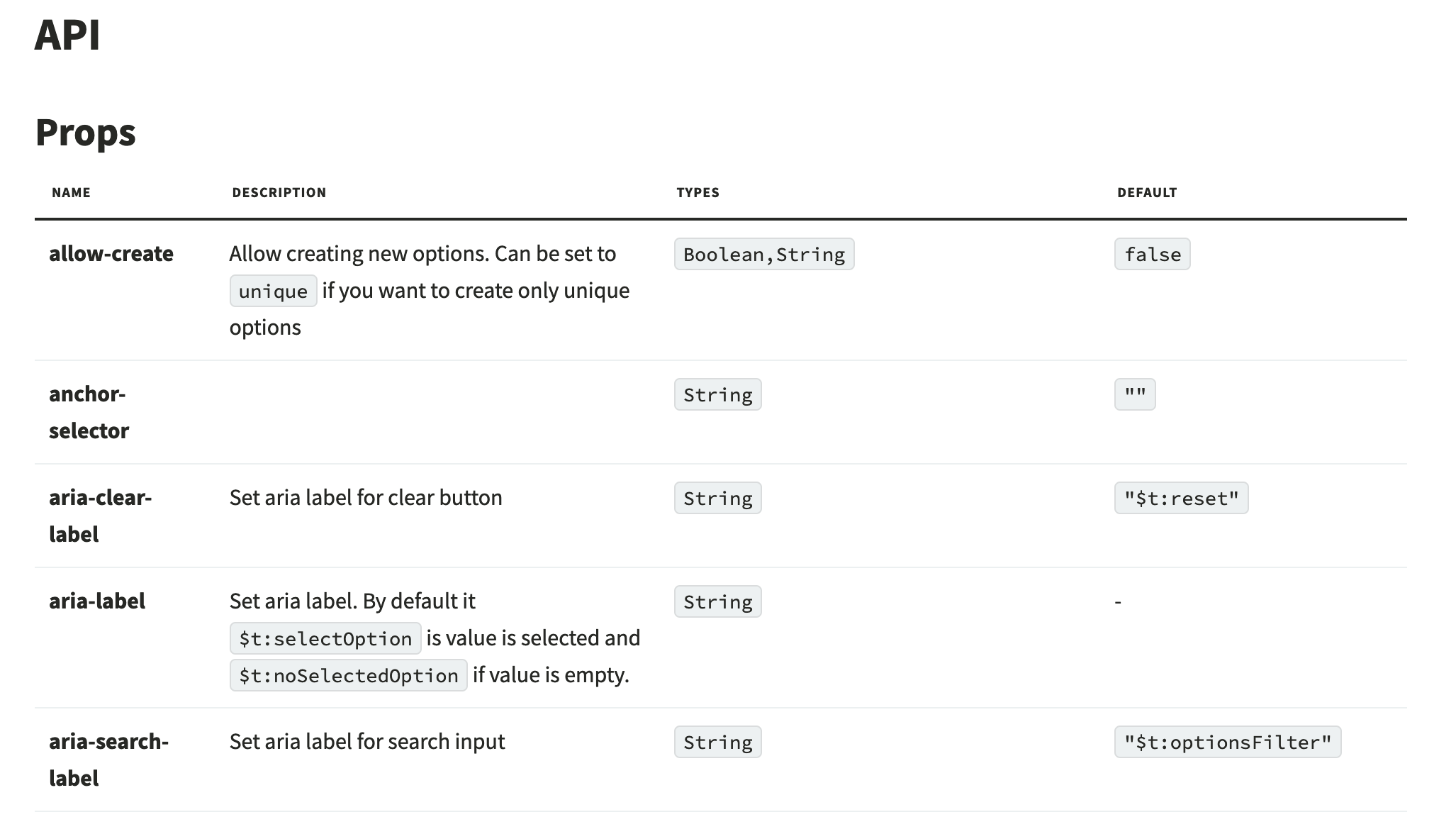
Task: Click the 'unique' code chip
Action: [273, 291]
